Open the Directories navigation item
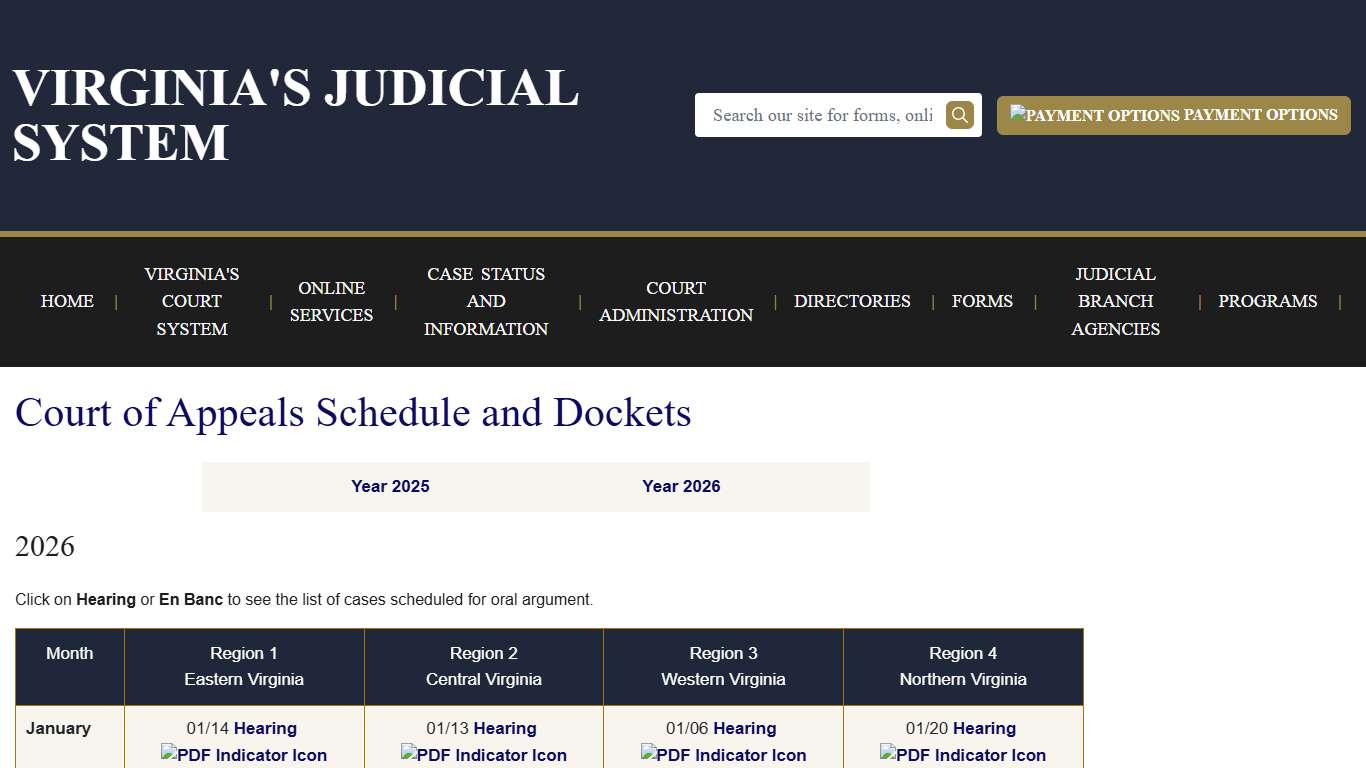 click(852, 301)
